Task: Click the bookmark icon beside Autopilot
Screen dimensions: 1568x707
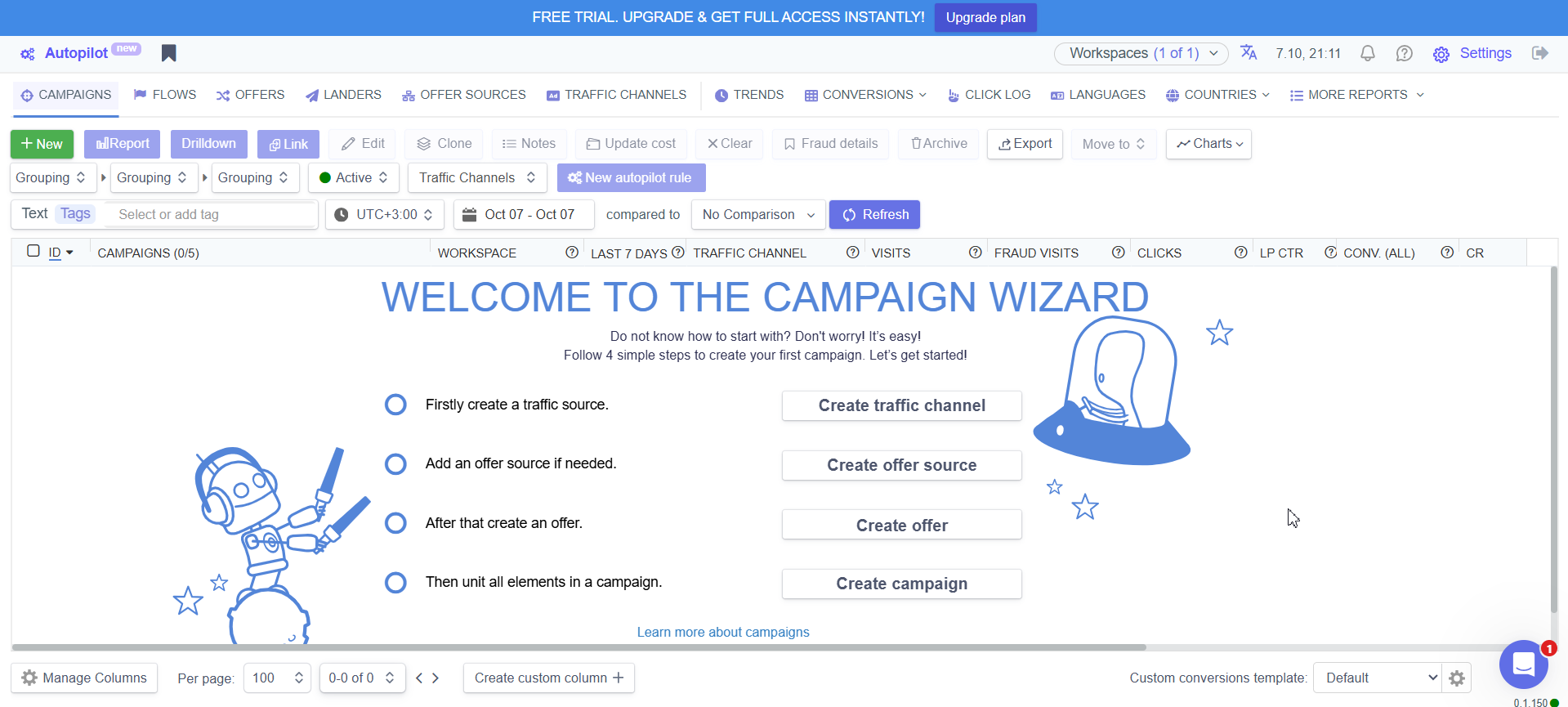Action: click(168, 53)
